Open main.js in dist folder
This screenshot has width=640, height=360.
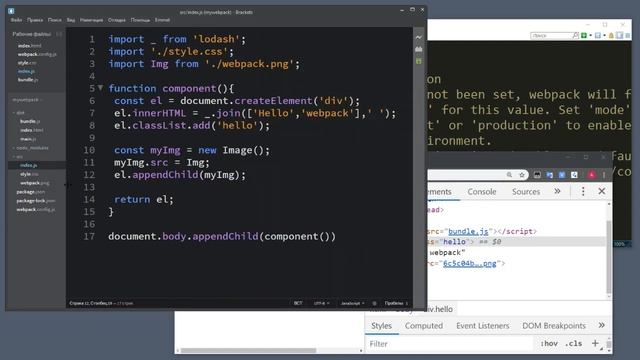[x=29, y=139]
